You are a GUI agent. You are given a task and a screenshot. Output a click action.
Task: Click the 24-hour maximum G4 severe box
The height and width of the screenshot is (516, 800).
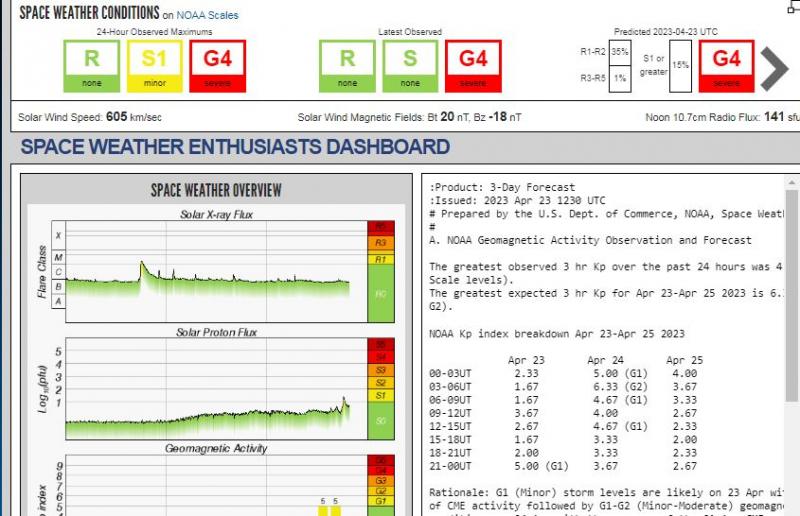tap(217, 67)
